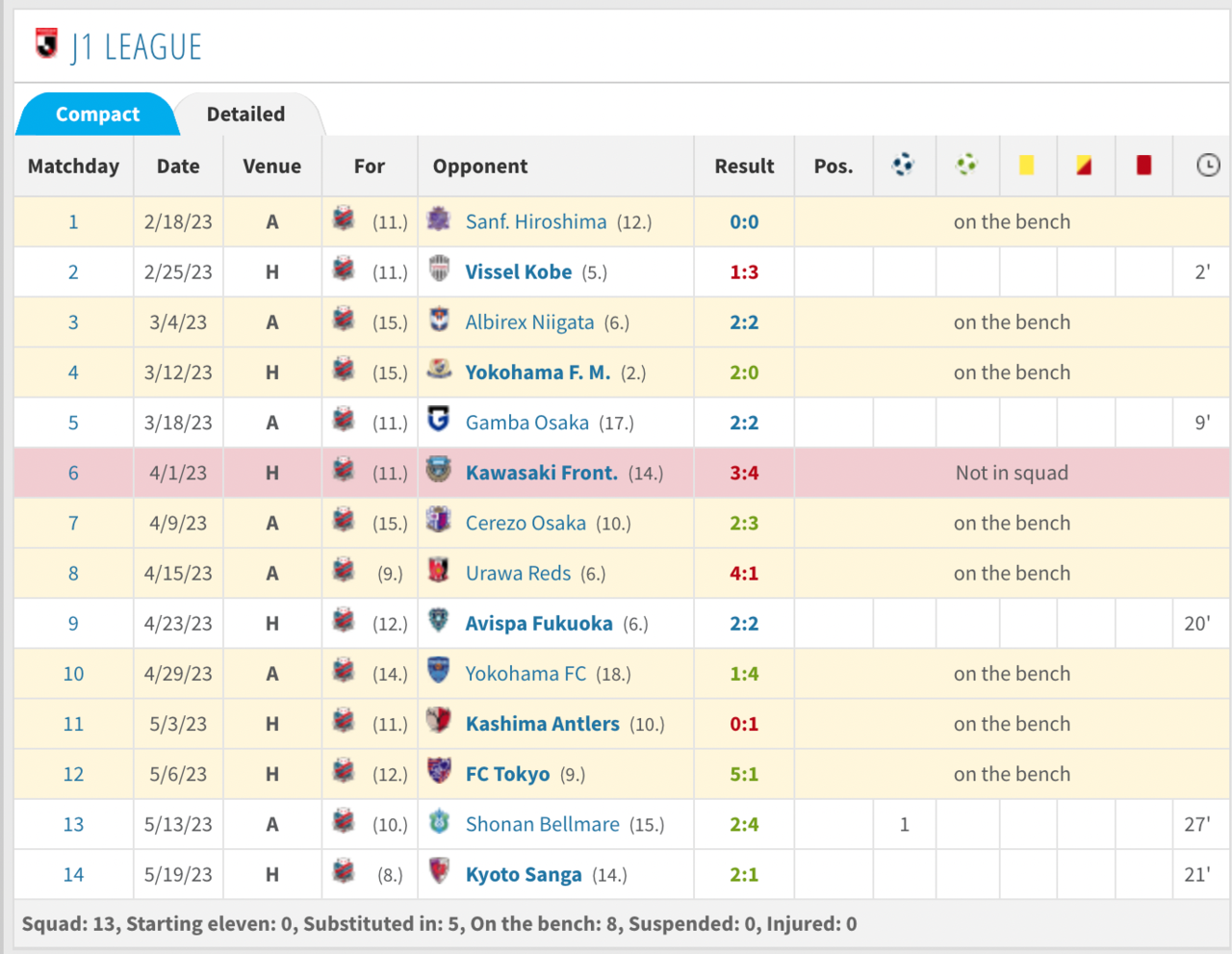The width and height of the screenshot is (1232, 954).
Task: Click the Matchday column header
Action: click(x=73, y=166)
